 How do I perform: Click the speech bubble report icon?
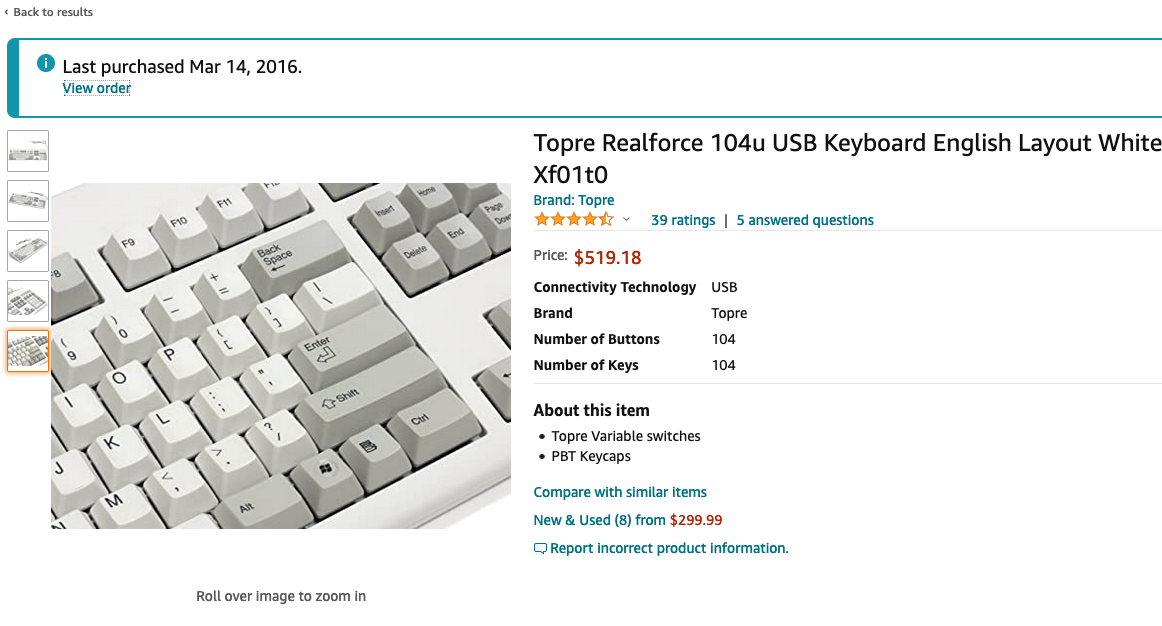pos(541,548)
